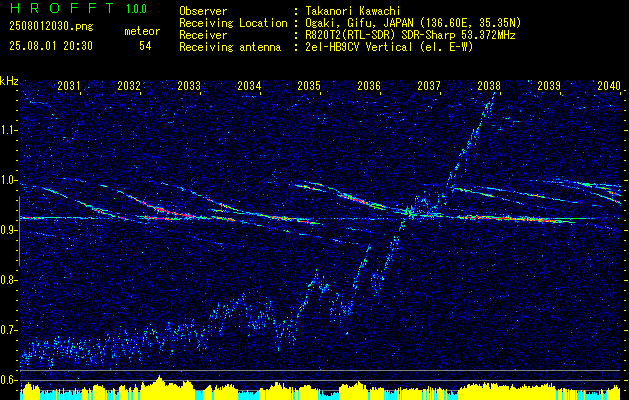Click time marker 2038
The image size is (629, 400).
coord(489,86)
